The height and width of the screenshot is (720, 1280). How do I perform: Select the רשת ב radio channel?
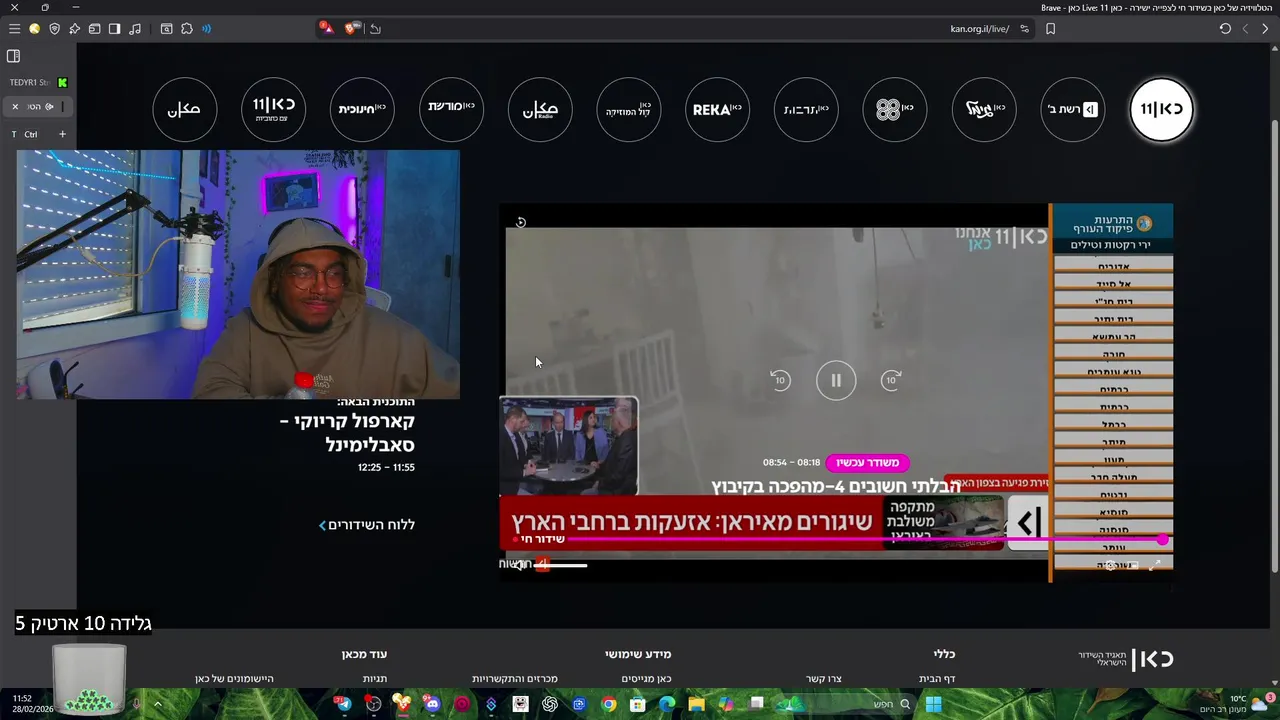(1072, 109)
